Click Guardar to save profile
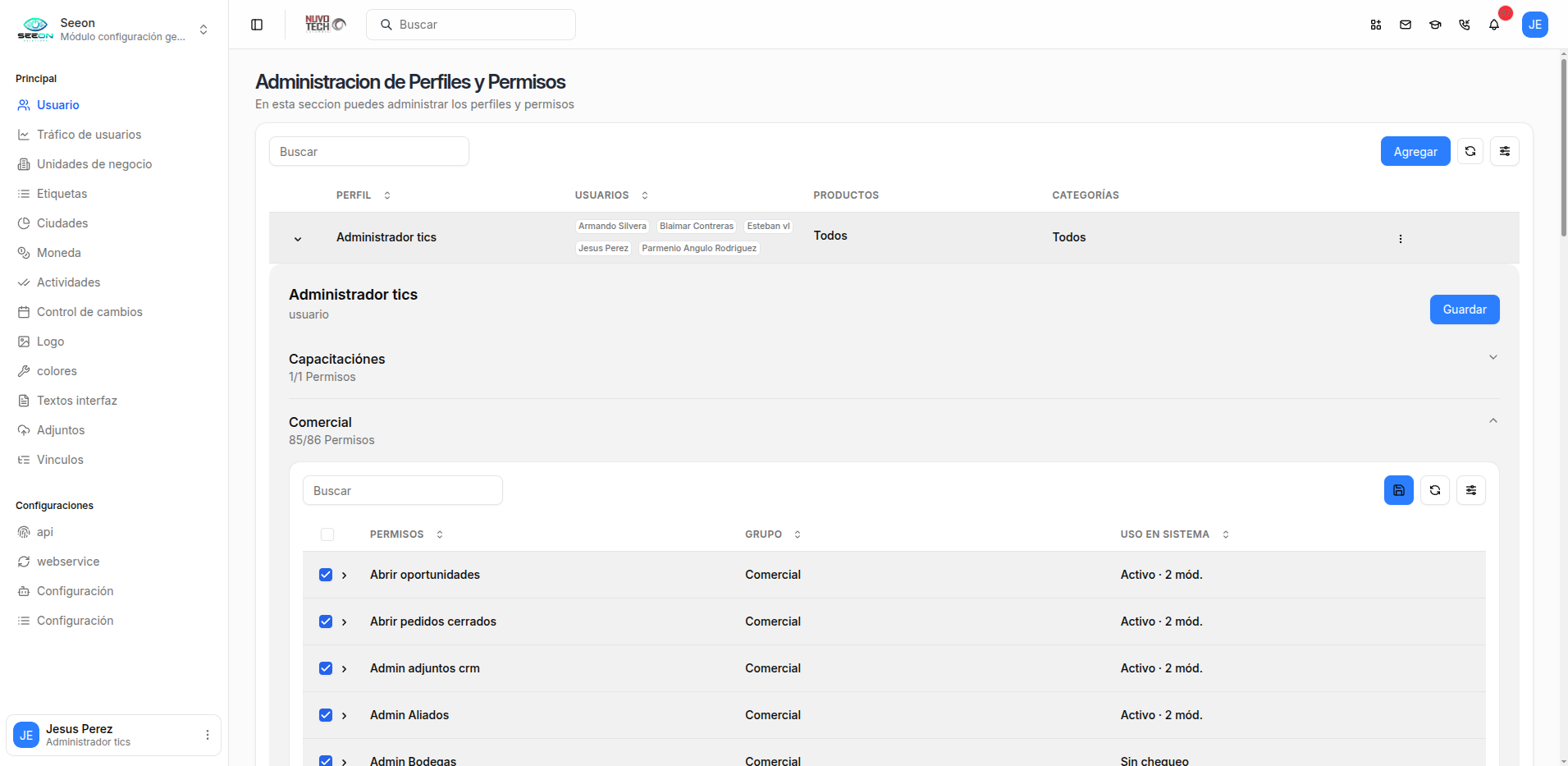The height and width of the screenshot is (766, 1568). [x=1465, y=310]
